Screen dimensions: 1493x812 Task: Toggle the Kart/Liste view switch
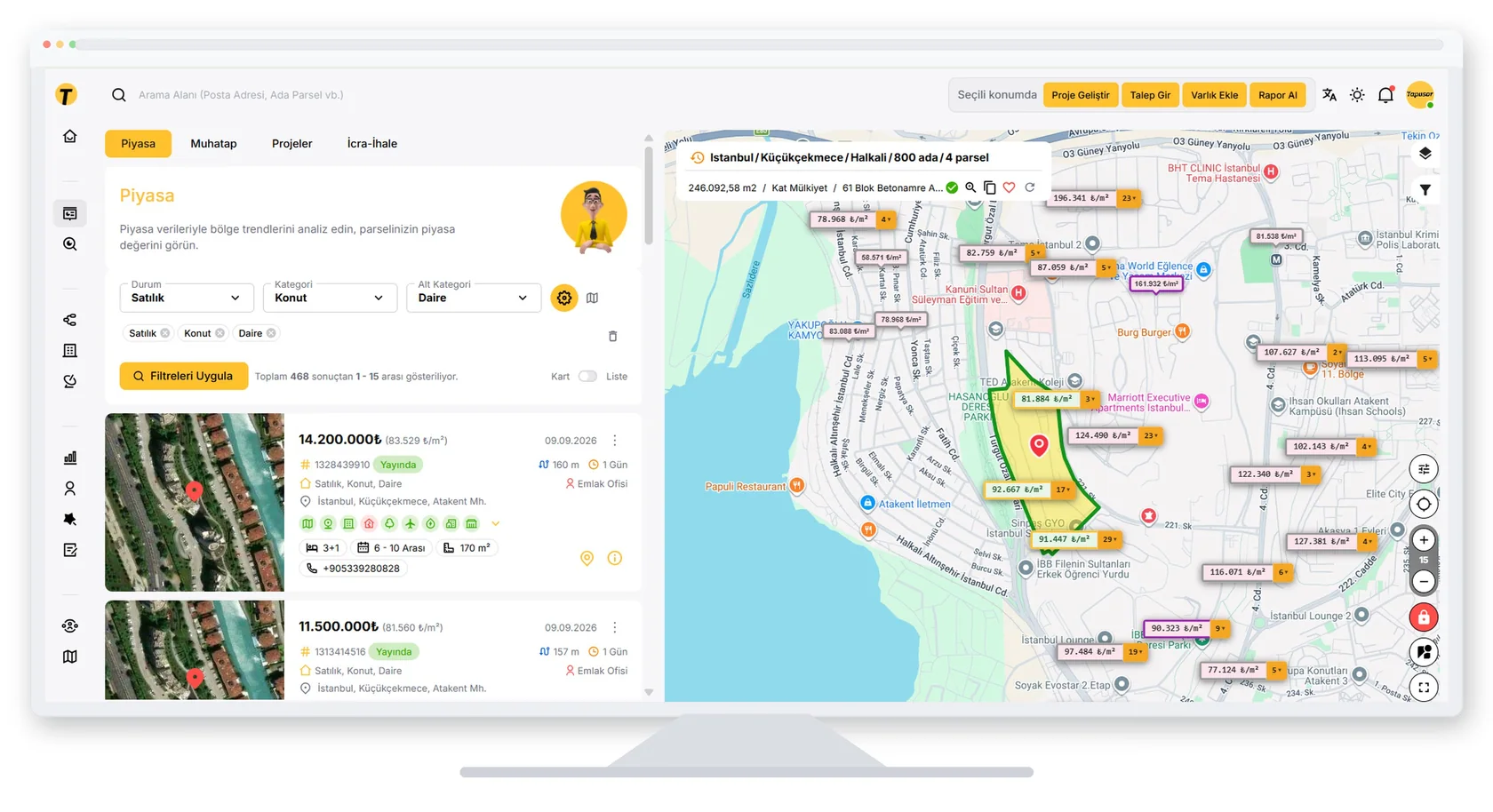click(x=587, y=377)
